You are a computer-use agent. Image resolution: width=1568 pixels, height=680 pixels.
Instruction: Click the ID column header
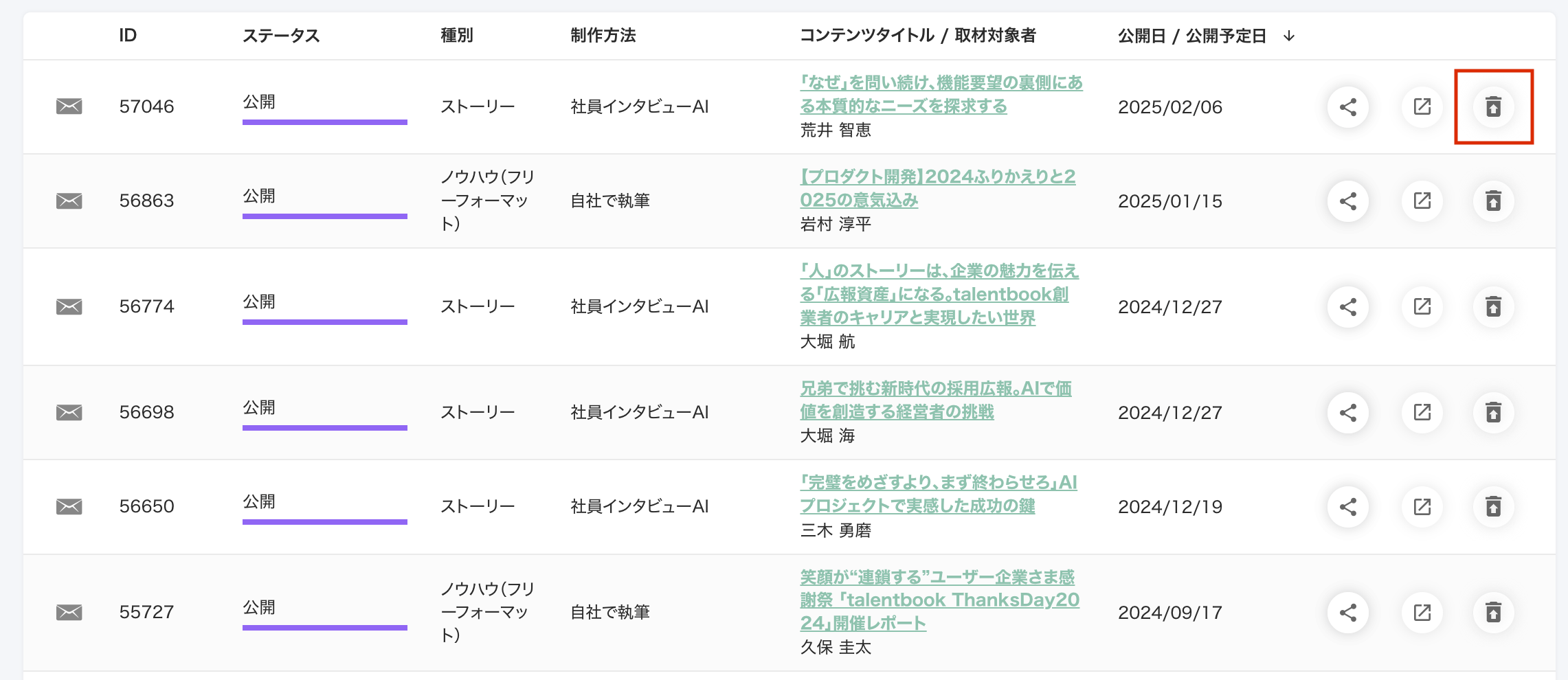click(128, 36)
